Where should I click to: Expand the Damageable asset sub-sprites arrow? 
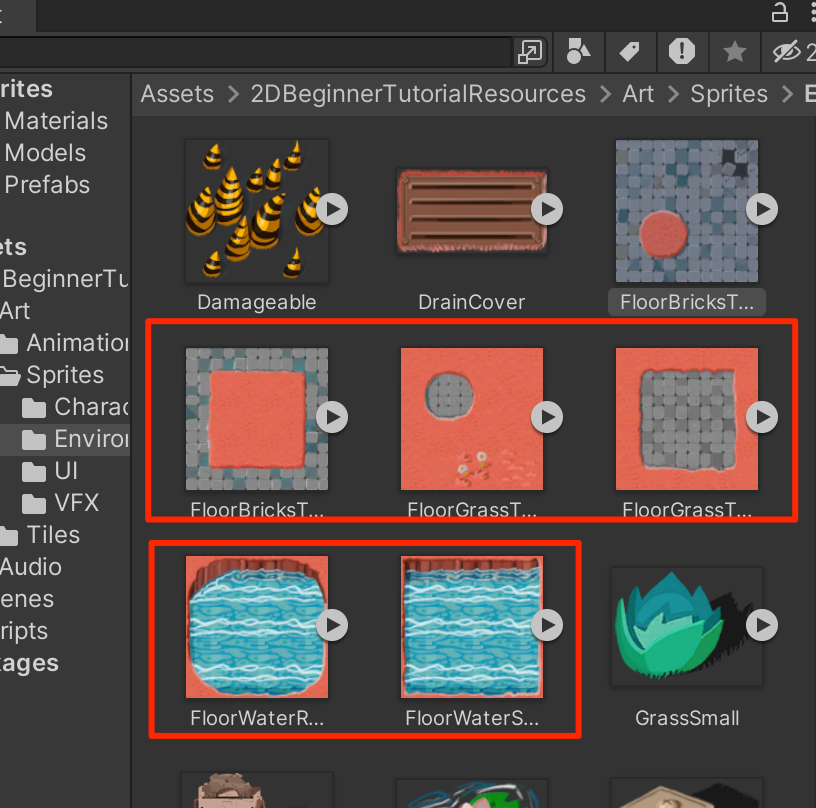(332, 209)
